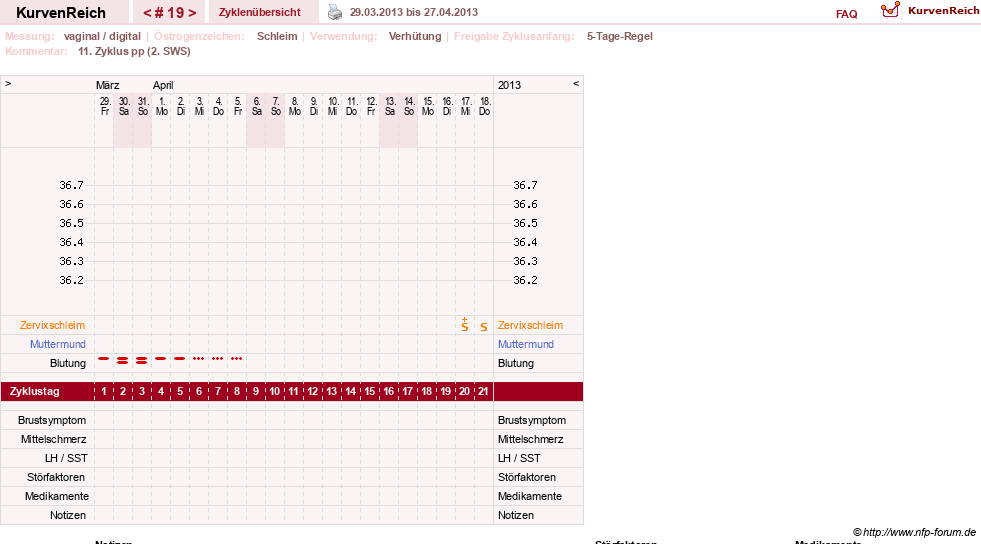Click 'Schleim' estrogen sign value
Image resolution: width=981 pixels, height=544 pixels.
coord(277,36)
